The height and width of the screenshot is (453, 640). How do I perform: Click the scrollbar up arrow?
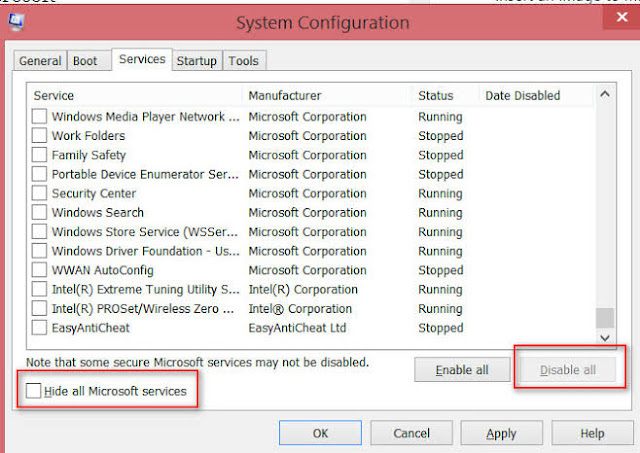tap(605, 94)
